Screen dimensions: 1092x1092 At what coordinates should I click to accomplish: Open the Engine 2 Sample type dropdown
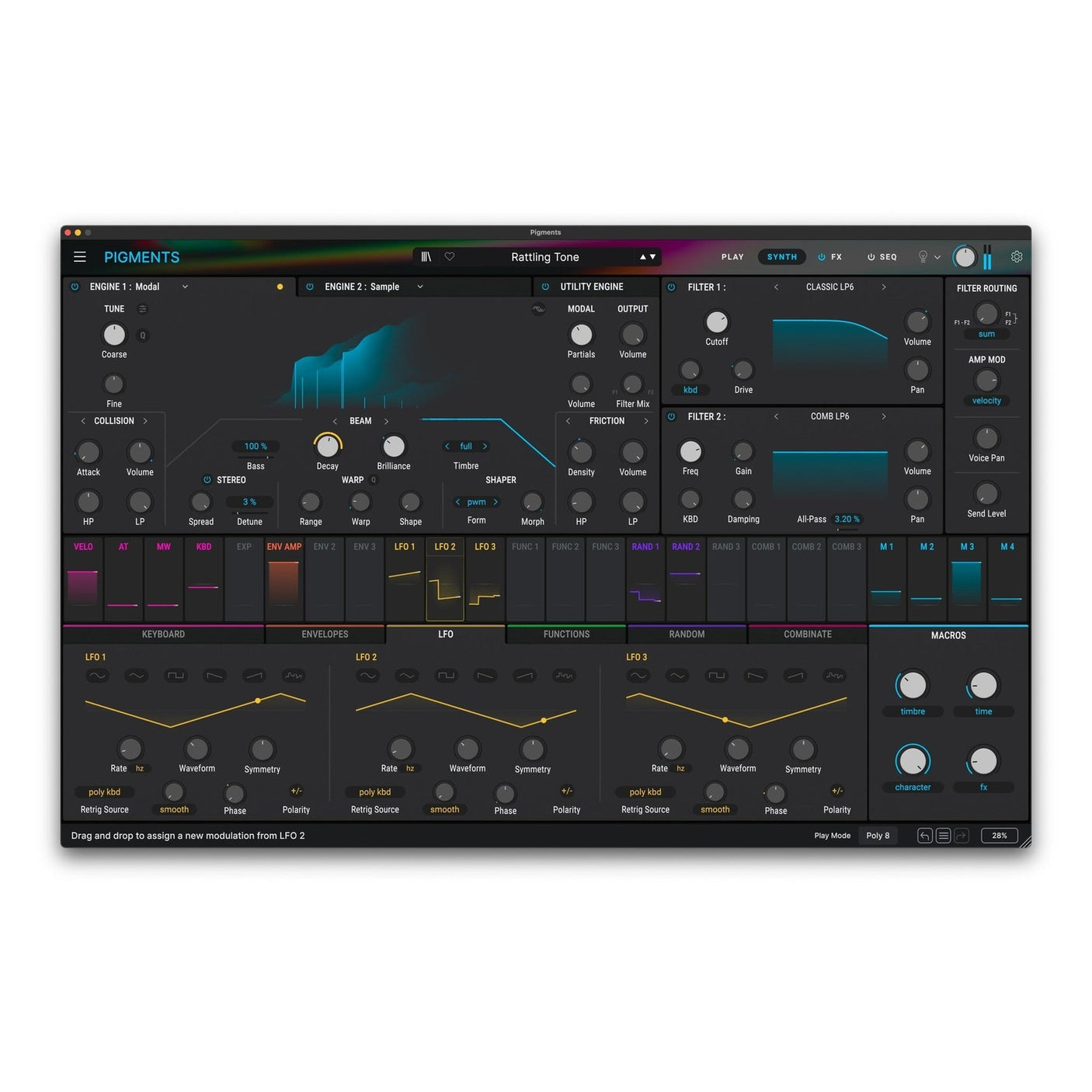coord(418,287)
